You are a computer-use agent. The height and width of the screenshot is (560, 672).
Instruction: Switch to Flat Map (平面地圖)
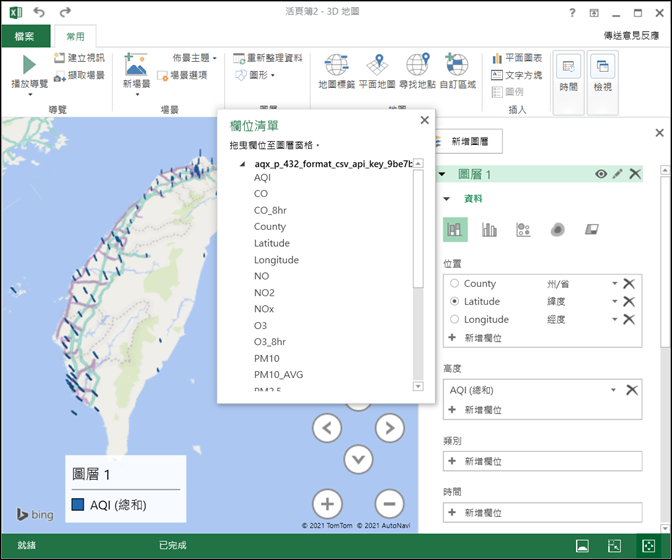pos(377,71)
